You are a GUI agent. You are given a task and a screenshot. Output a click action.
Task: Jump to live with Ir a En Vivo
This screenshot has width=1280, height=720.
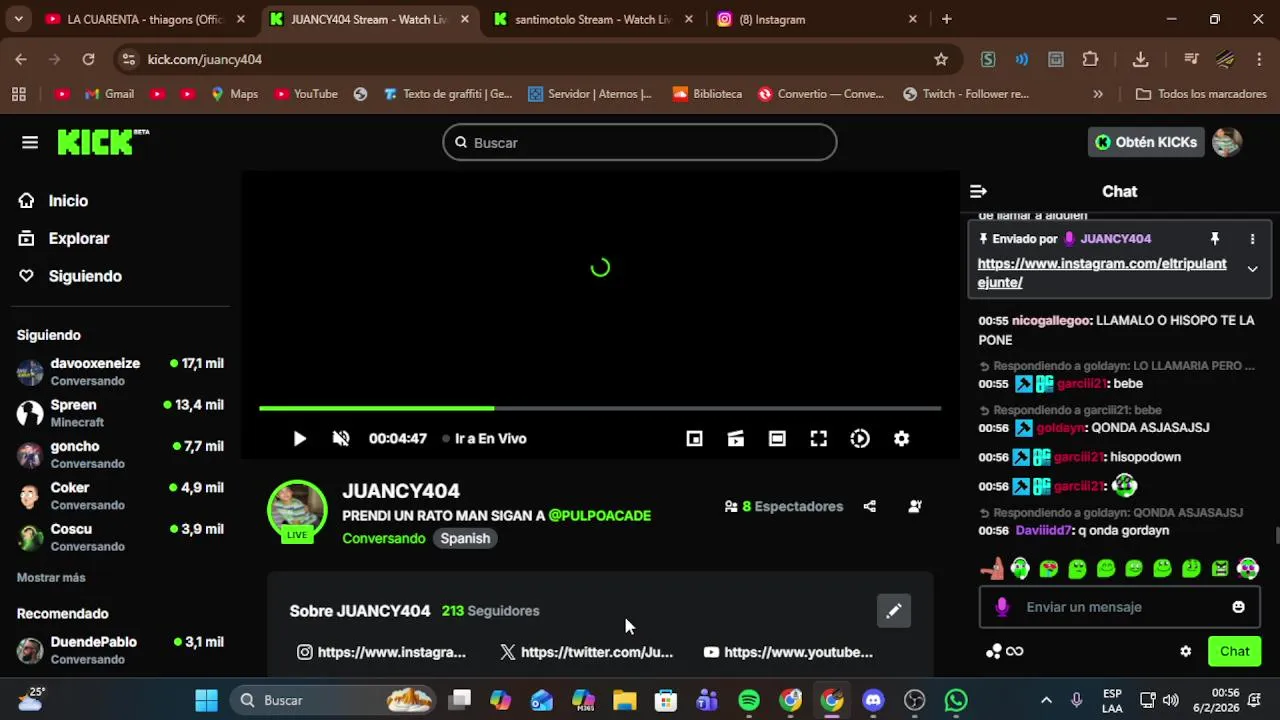(x=485, y=438)
